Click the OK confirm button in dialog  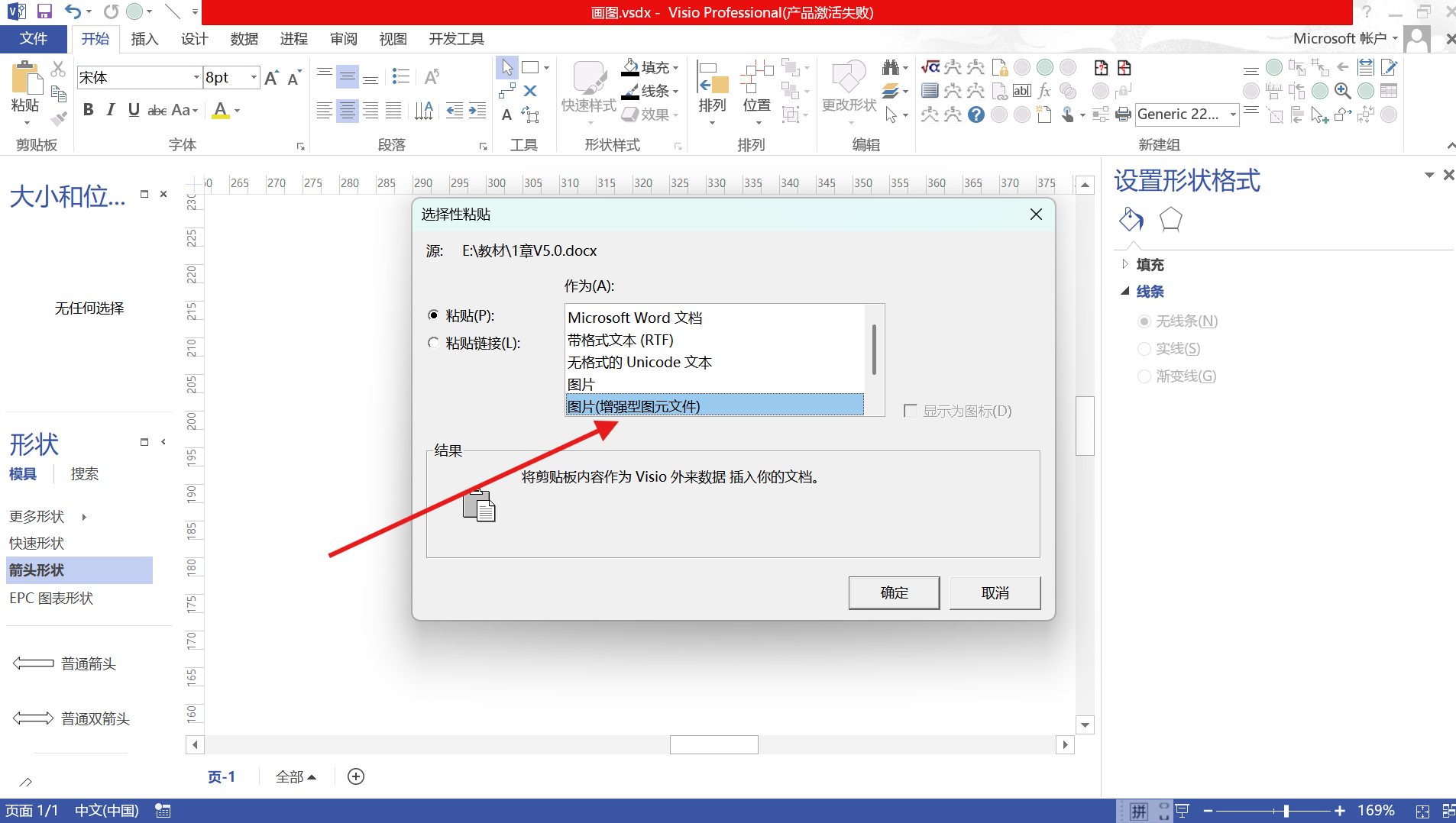tap(894, 593)
